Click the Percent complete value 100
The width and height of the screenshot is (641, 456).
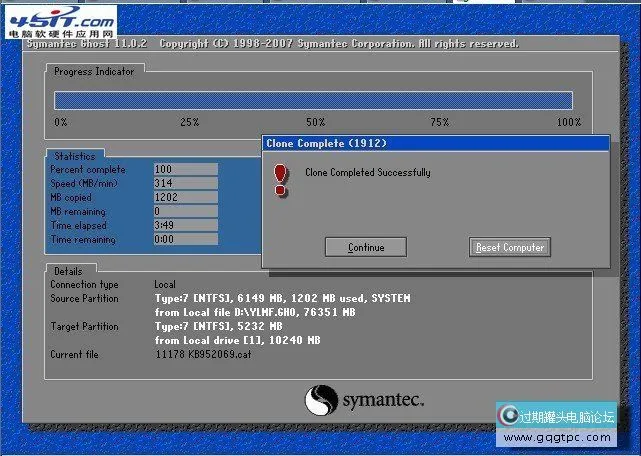(186, 169)
